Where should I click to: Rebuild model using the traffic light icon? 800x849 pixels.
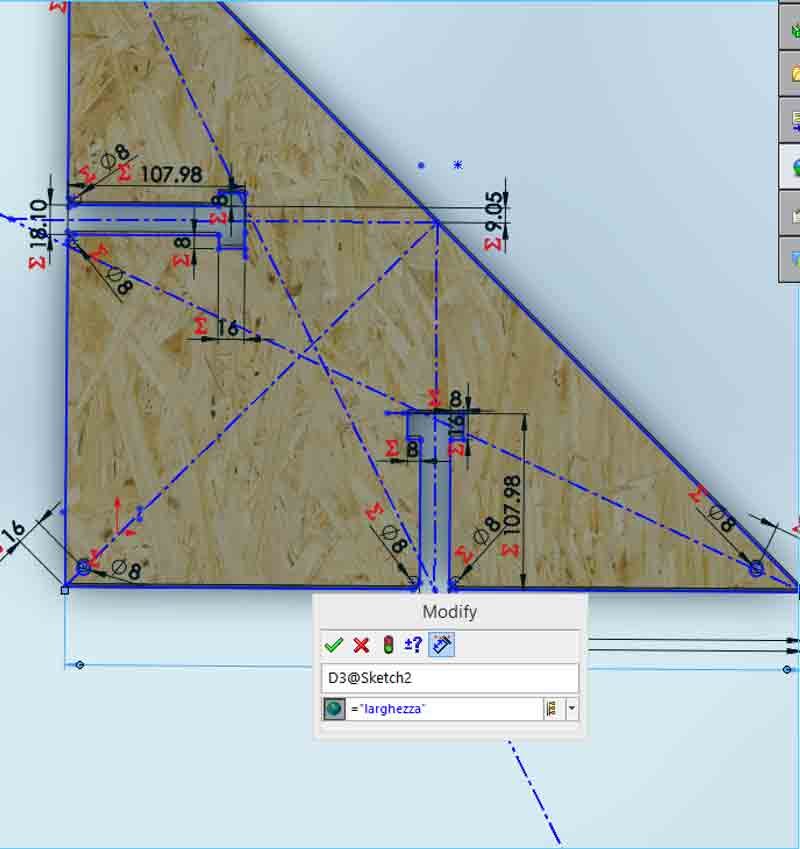tap(388, 645)
